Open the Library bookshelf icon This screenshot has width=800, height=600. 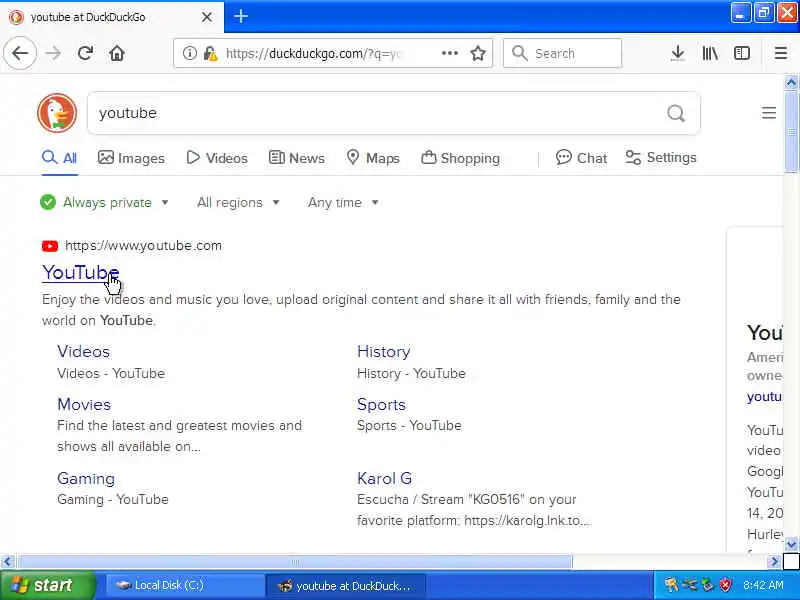[x=710, y=53]
